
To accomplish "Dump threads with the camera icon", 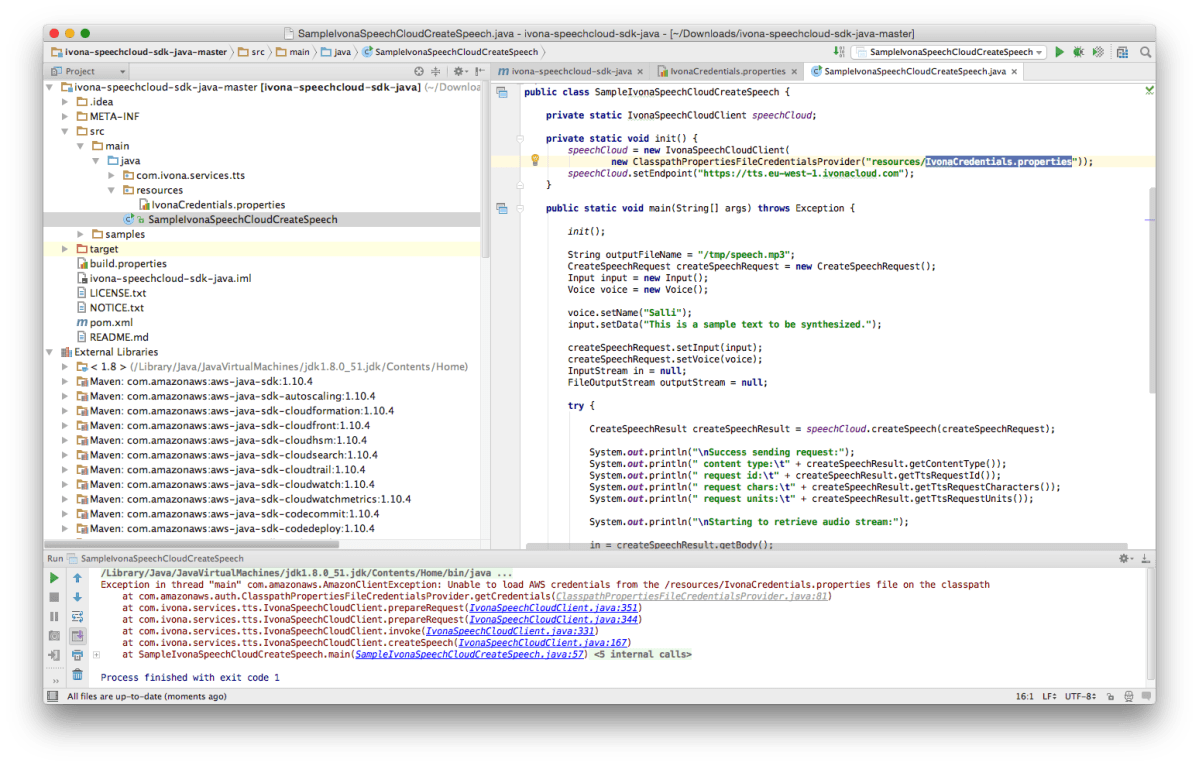I will click(54, 636).
